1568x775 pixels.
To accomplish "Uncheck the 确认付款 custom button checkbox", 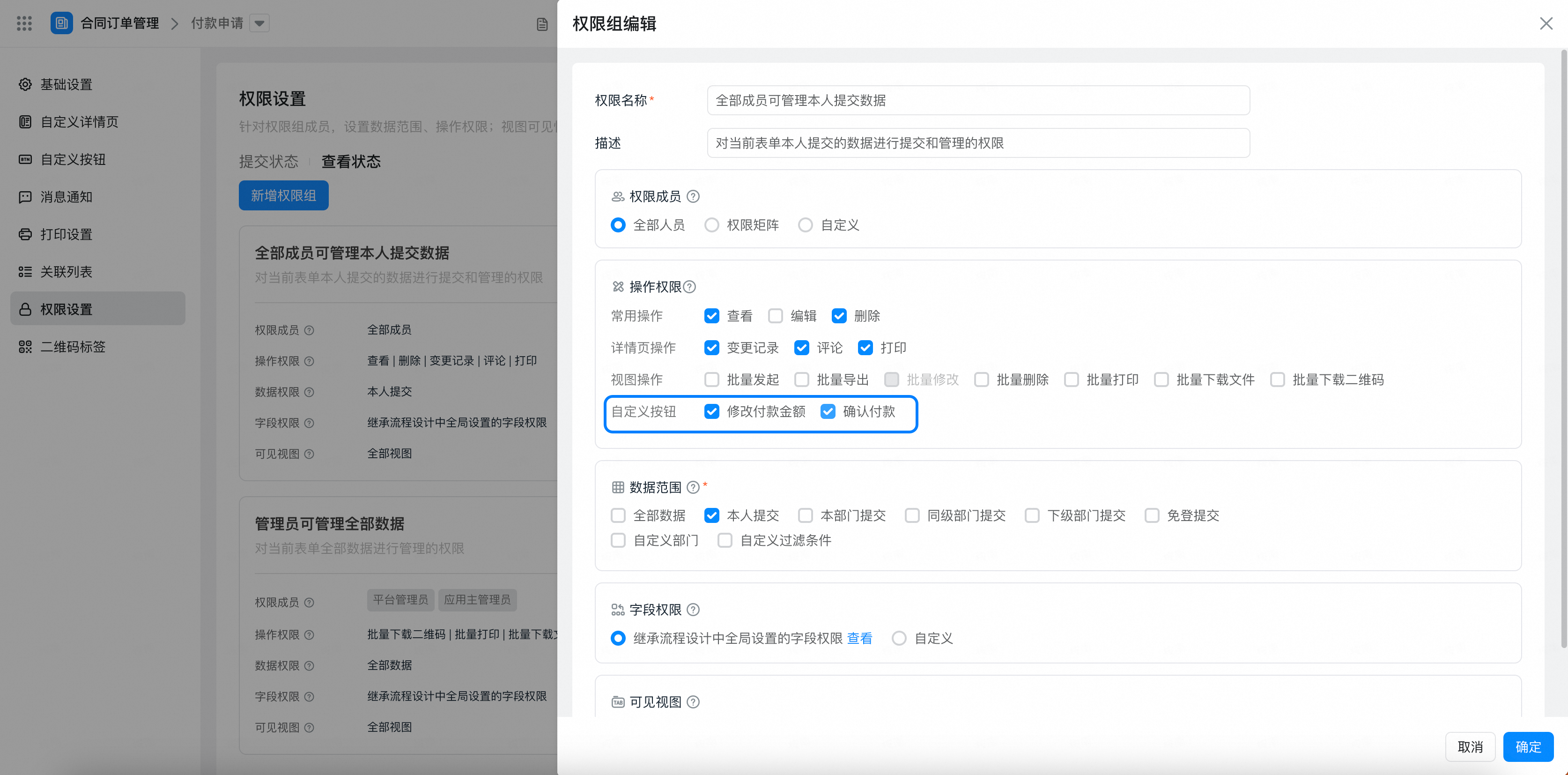I will (828, 411).
